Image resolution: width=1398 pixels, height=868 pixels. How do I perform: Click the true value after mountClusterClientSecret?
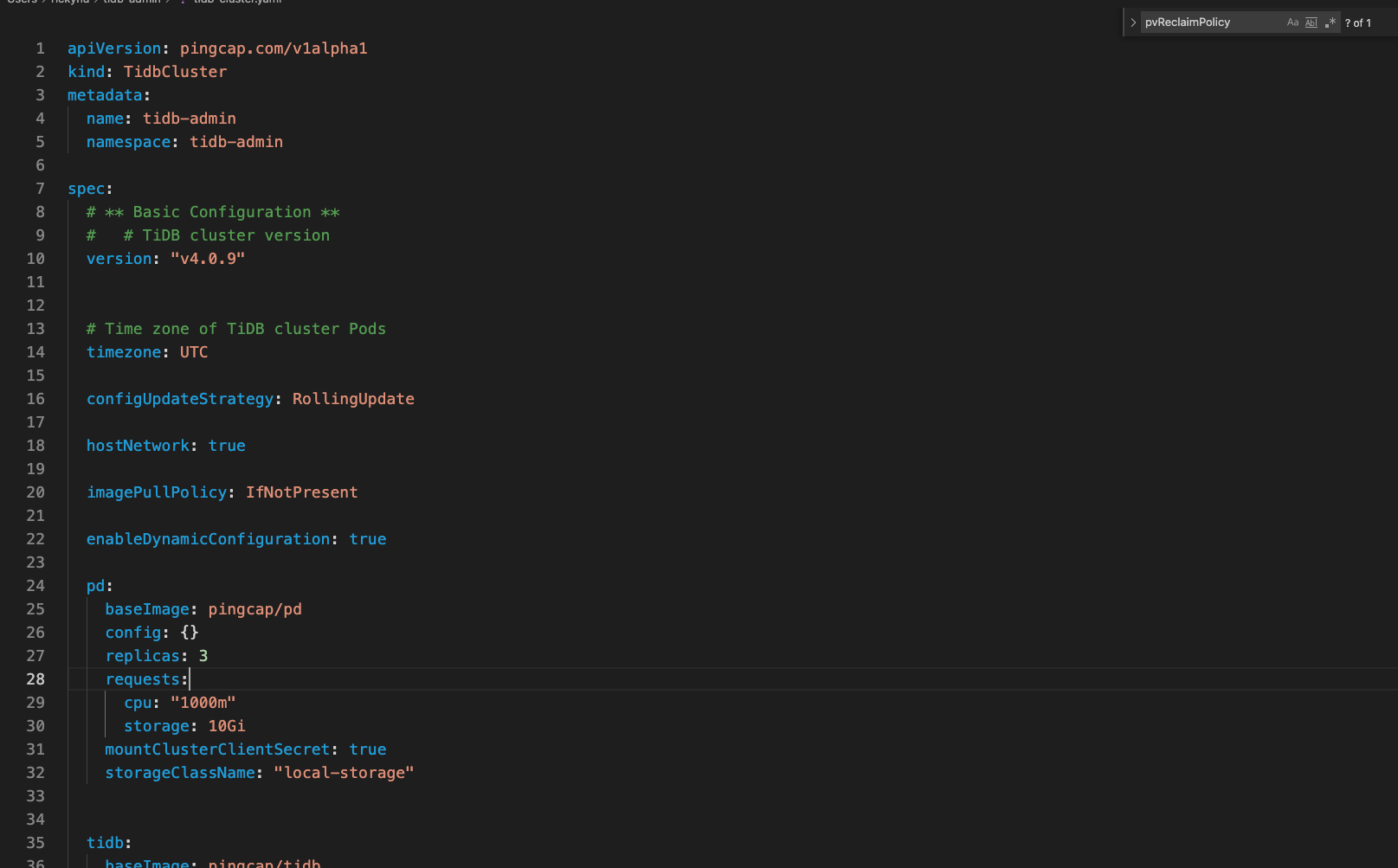(x=368, y=749)
